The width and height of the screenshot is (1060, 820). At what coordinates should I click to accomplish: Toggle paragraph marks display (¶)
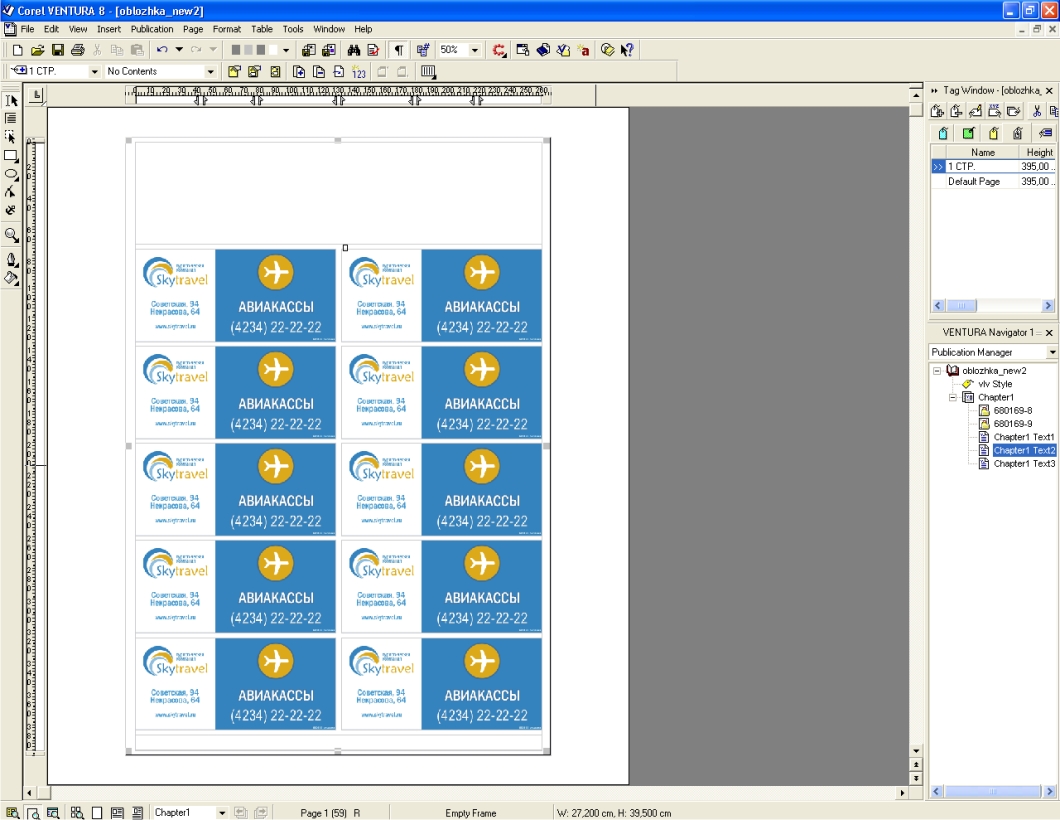click(x=399, y=50)
